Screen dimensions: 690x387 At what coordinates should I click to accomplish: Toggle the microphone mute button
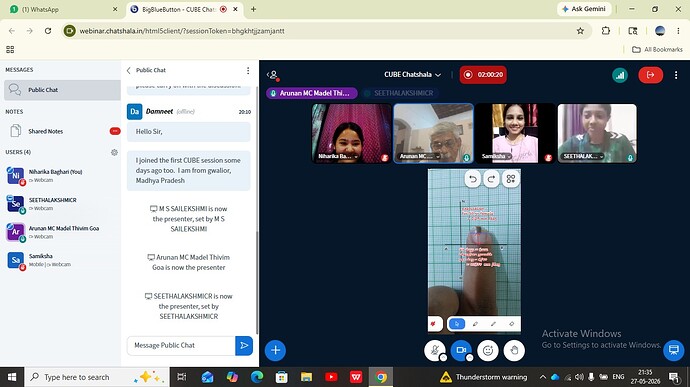tap(434, 350)
